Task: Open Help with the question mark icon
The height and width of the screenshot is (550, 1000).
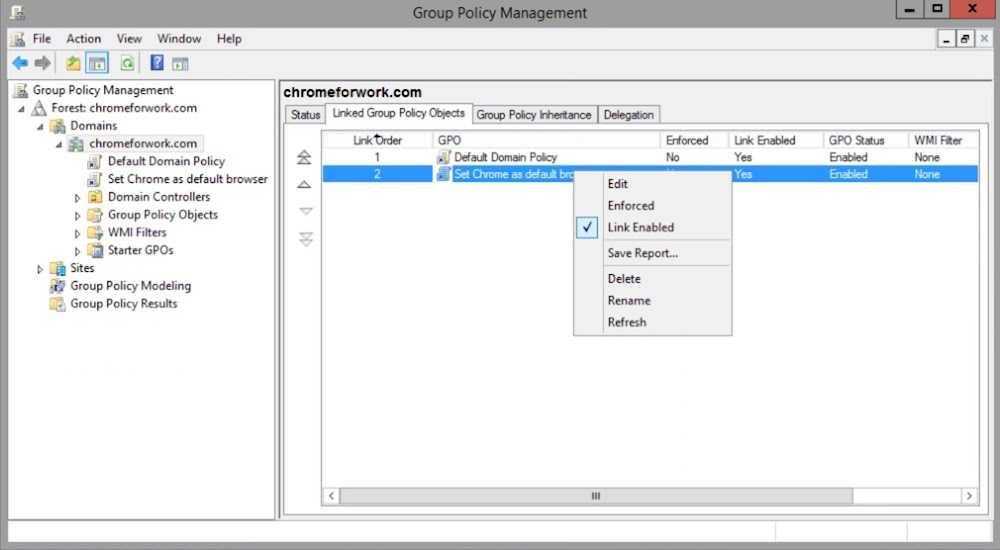Action: pos(157,63)
